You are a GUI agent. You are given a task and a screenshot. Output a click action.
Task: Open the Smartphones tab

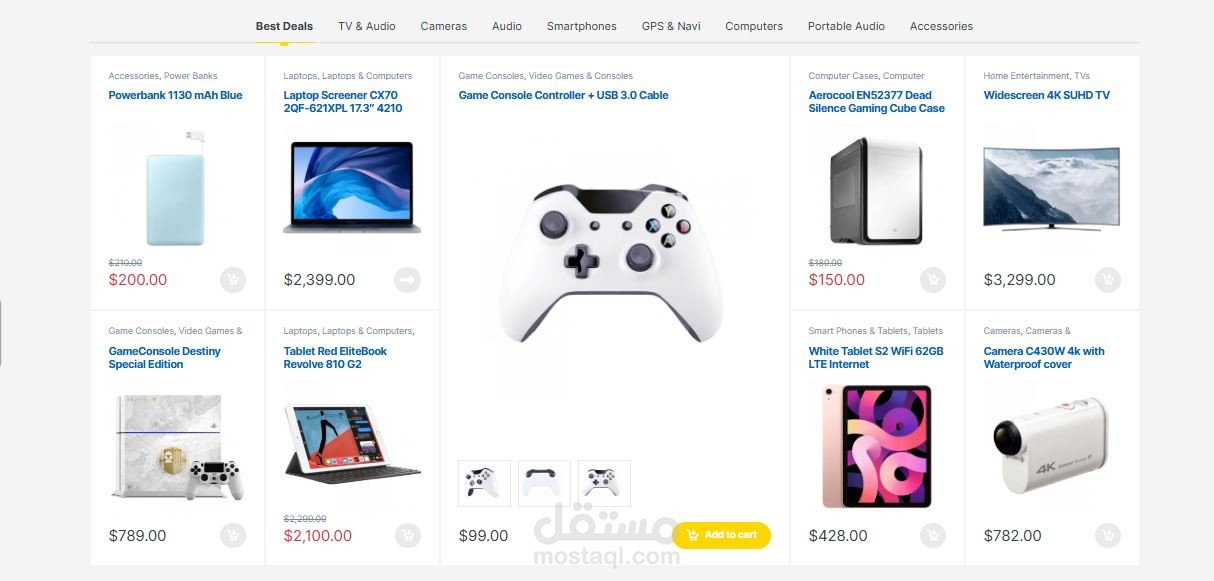(582, 26)
